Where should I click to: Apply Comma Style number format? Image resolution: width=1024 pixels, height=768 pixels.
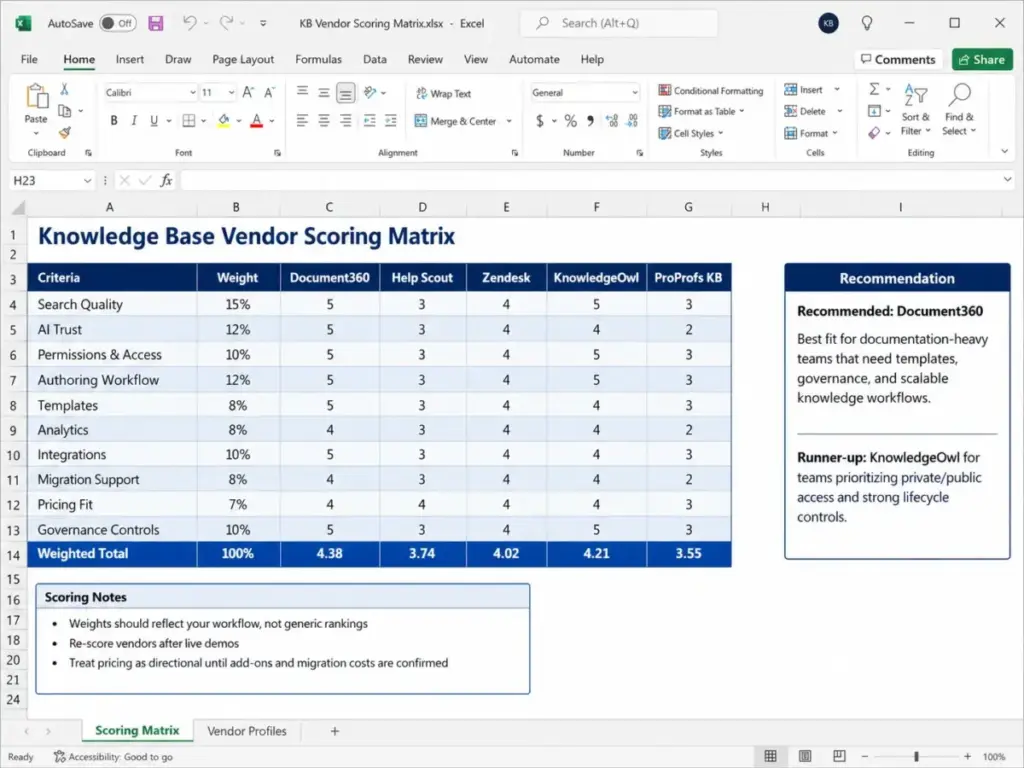(x=590, y=121)
